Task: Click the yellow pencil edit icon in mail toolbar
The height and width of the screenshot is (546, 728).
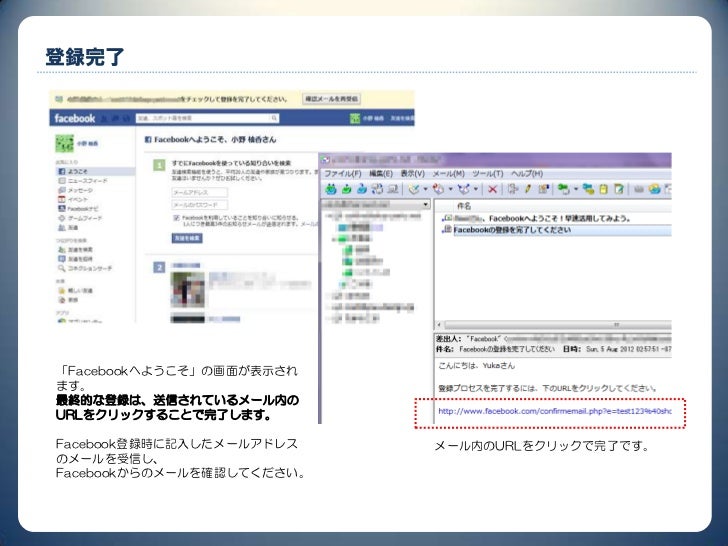Action: tap(528, 189)
